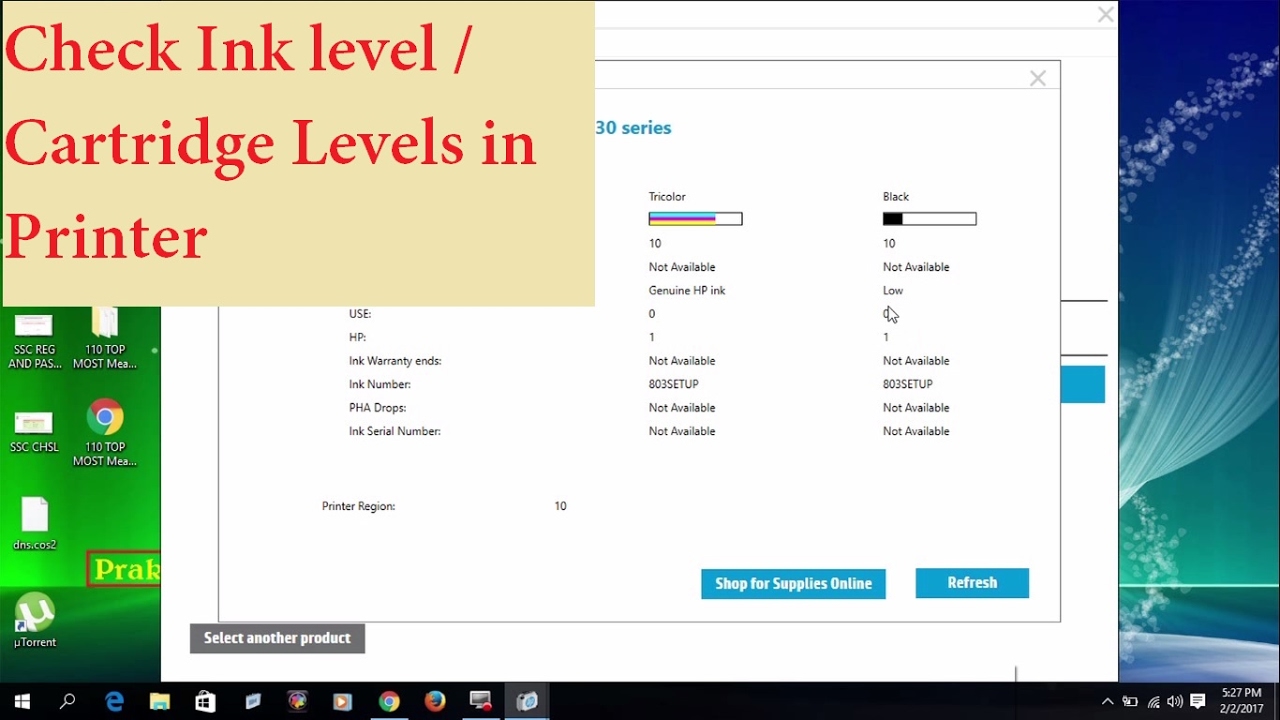Open the volume speaker tray icon

[1175, 702]
